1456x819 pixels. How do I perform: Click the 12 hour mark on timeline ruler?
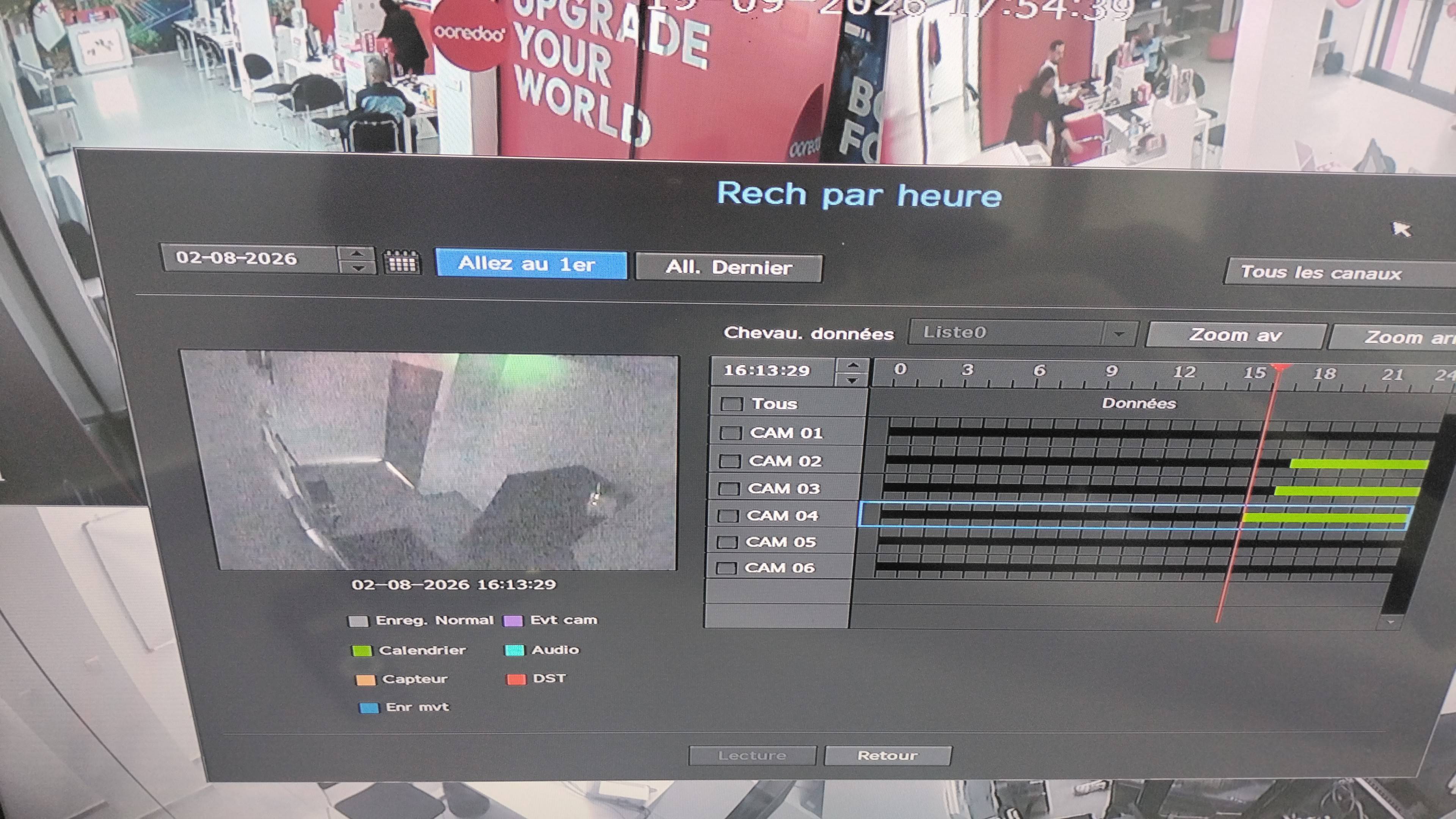coord(1184,372)
